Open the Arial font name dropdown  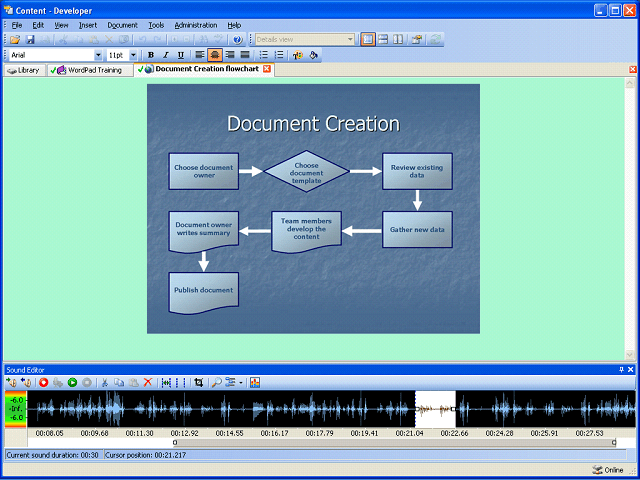(x=98, y=55)
